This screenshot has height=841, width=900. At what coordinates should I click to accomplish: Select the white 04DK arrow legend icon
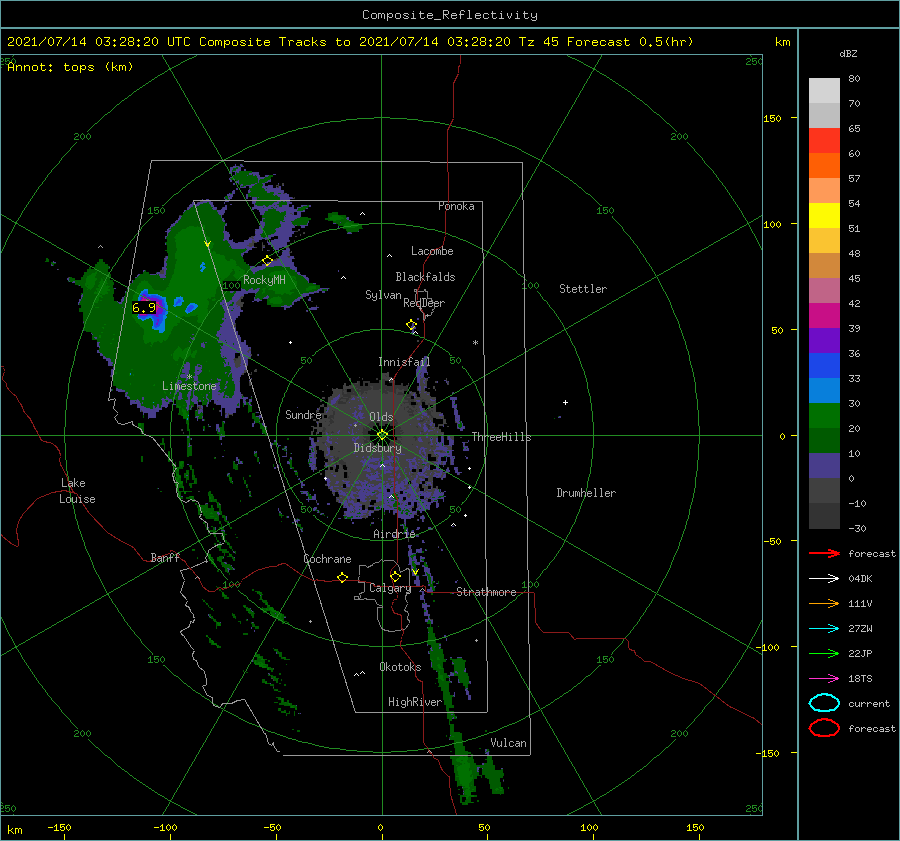(x=824, y=578)
